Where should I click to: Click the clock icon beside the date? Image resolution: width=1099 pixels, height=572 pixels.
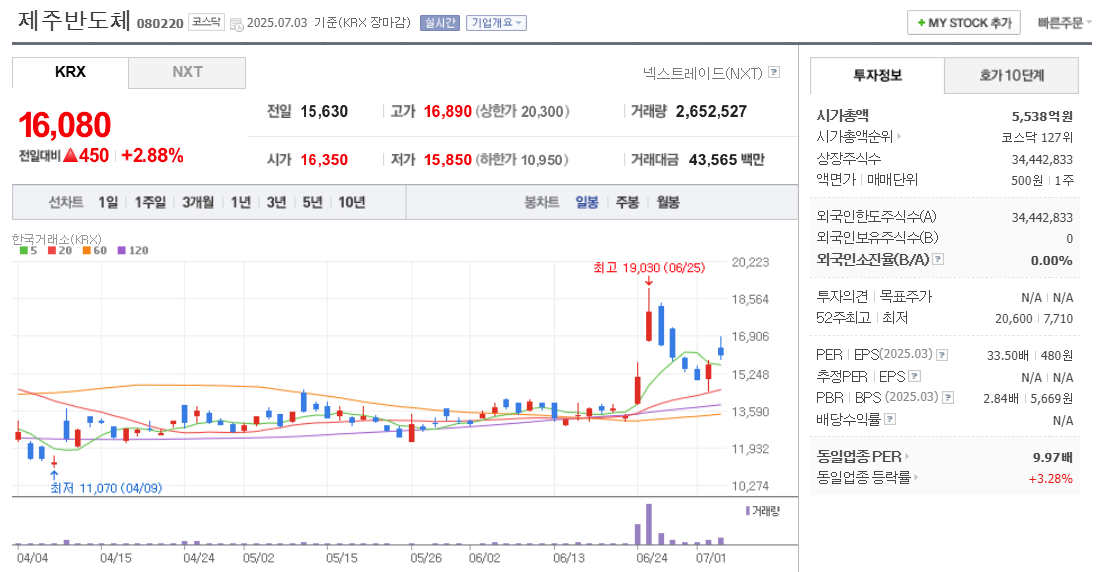236,24
